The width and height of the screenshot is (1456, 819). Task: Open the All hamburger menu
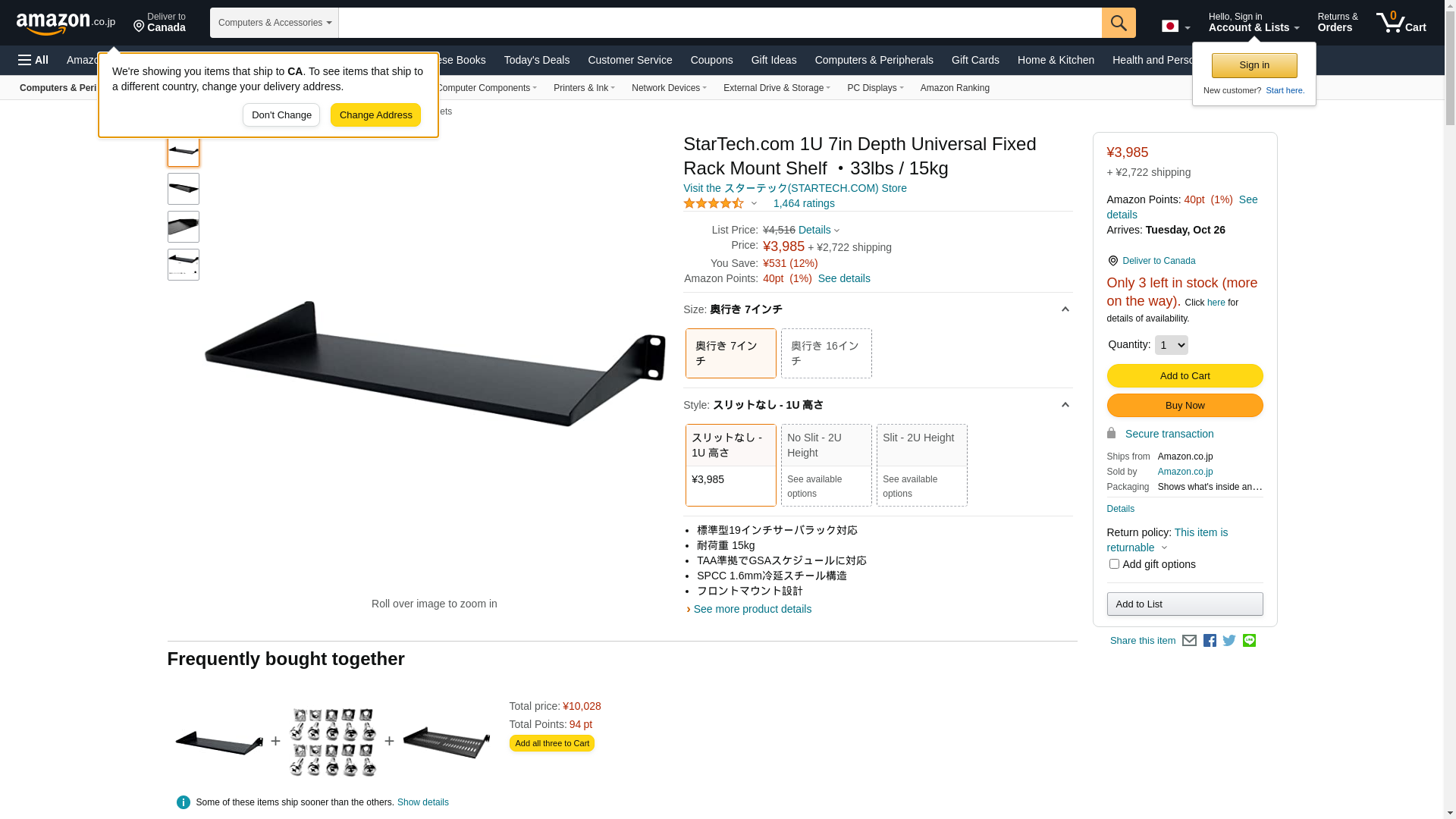tap(33, 60)
